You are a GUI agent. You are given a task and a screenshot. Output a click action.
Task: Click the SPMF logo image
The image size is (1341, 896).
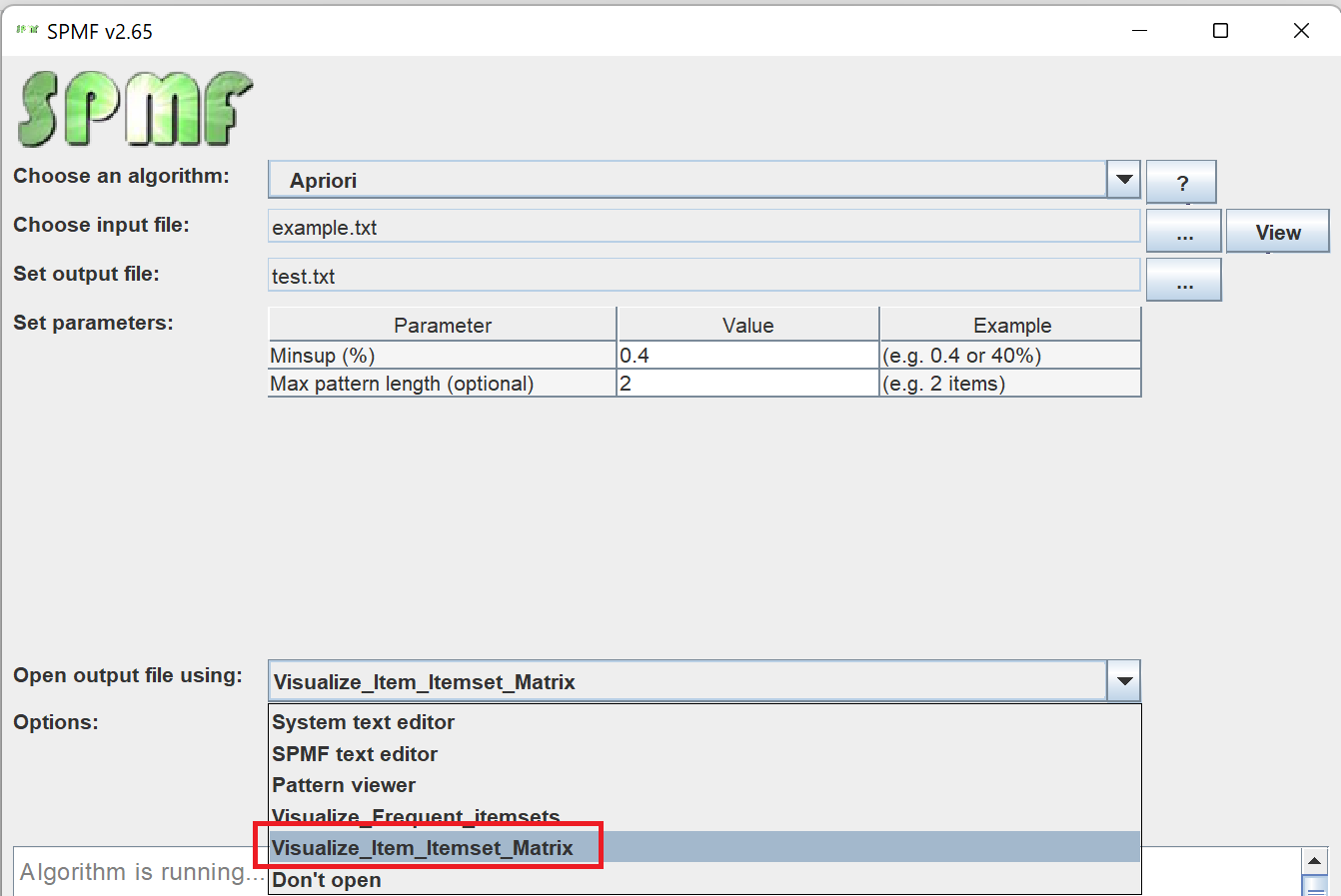click(135, 108)
